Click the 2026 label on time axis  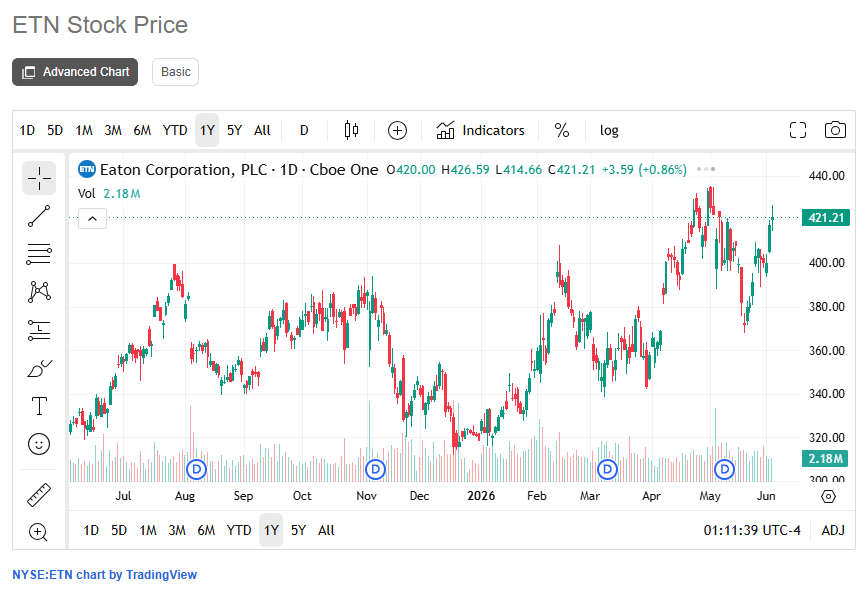coord(481,496)
